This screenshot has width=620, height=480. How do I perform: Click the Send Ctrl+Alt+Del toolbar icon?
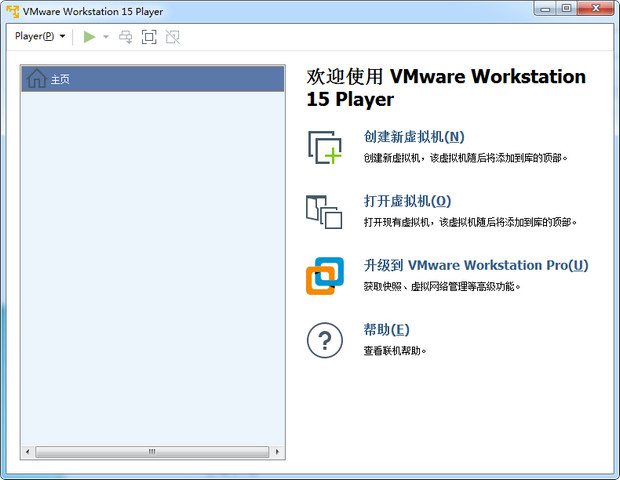click(x=126, y=37)
